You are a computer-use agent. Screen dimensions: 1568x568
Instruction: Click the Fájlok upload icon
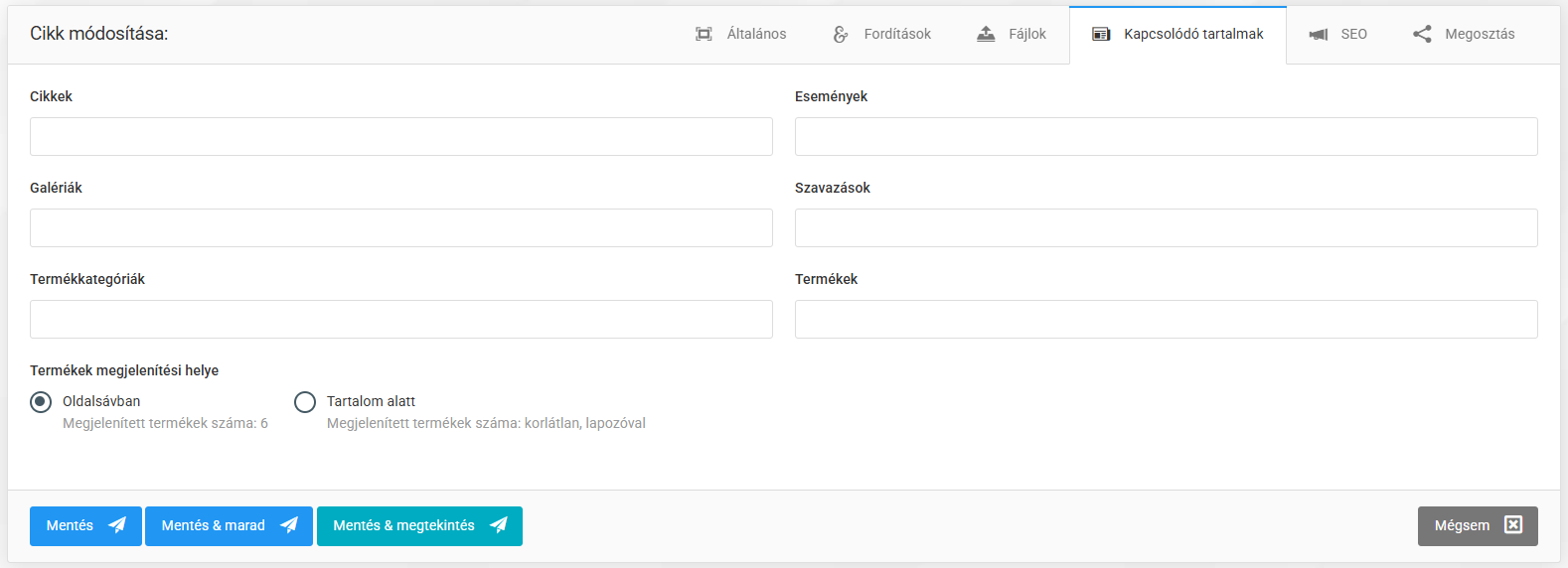986,34
